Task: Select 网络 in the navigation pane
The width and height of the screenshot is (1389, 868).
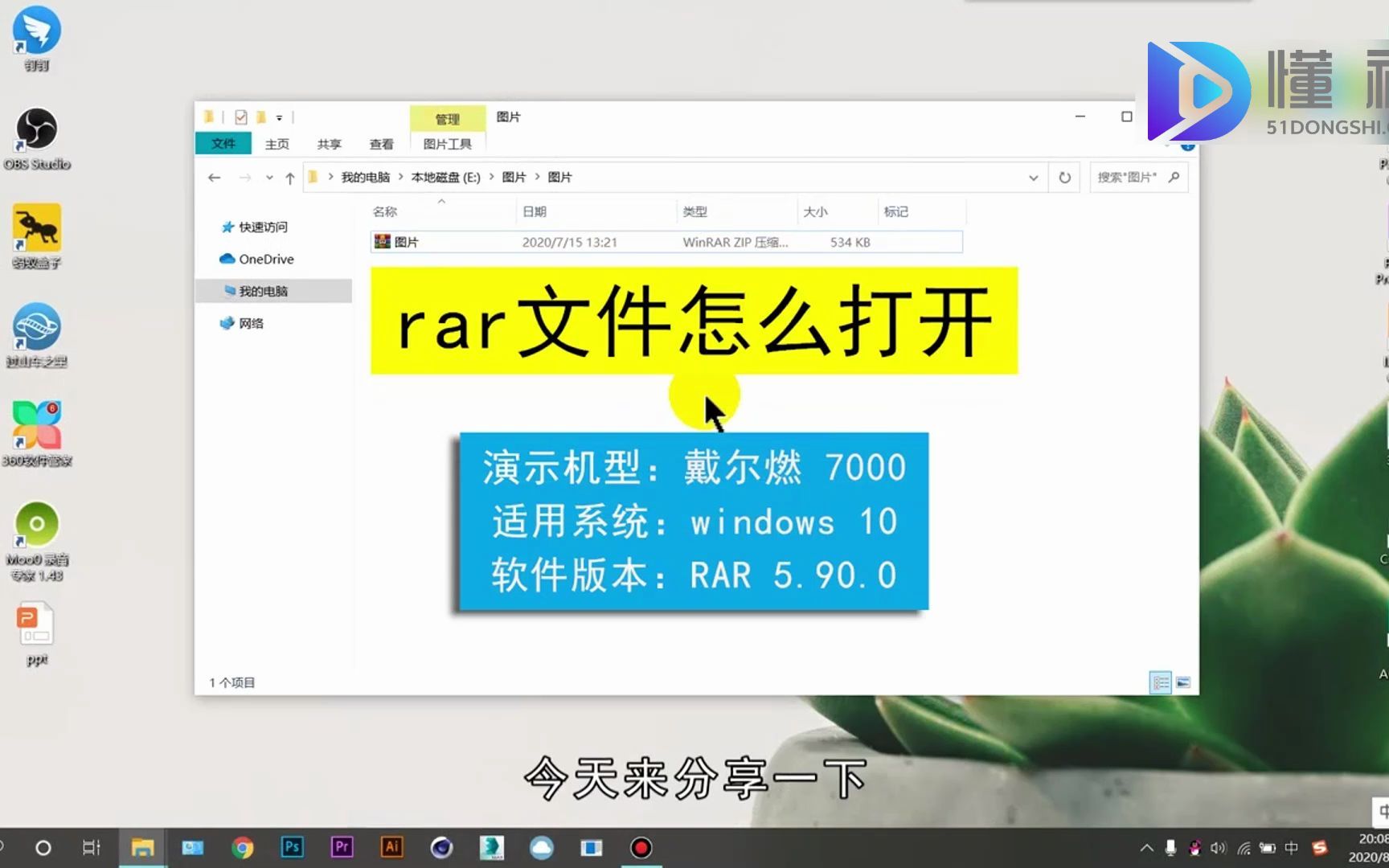Action: click(242, 323)
